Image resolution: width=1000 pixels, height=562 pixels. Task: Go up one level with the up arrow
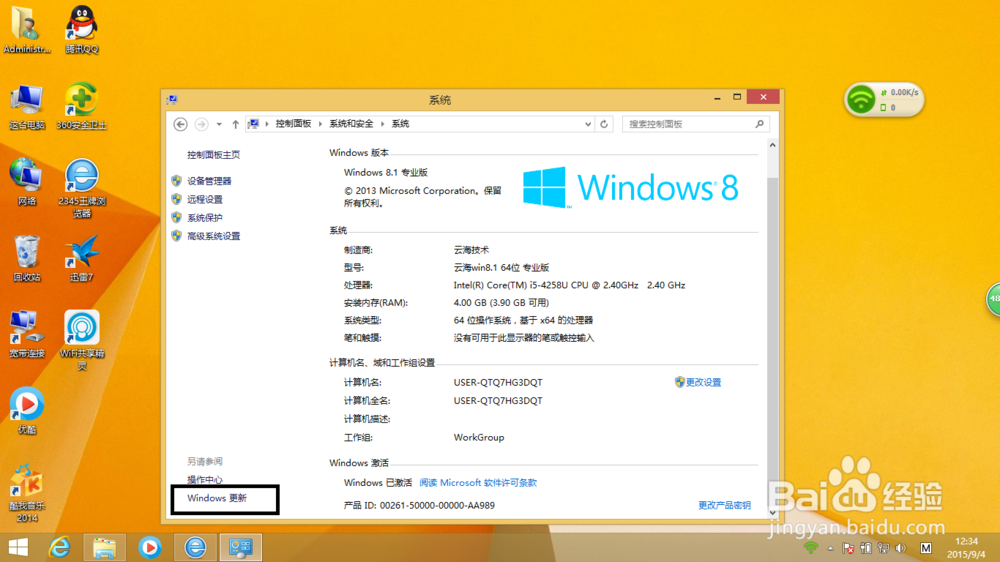coord(235,124)
